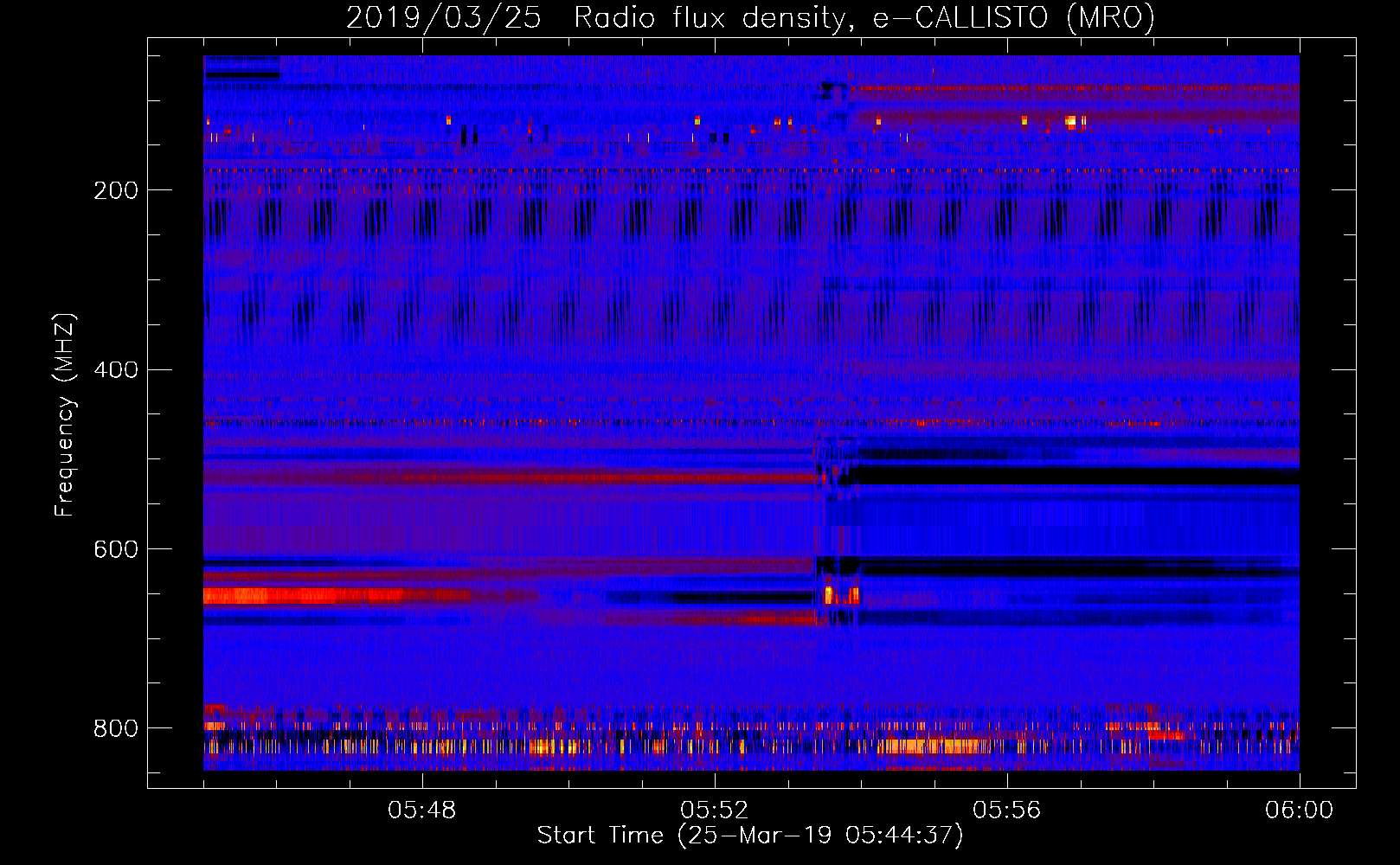Click the 'Frequency (MHZ)' axis label

(x=65, y=415)
